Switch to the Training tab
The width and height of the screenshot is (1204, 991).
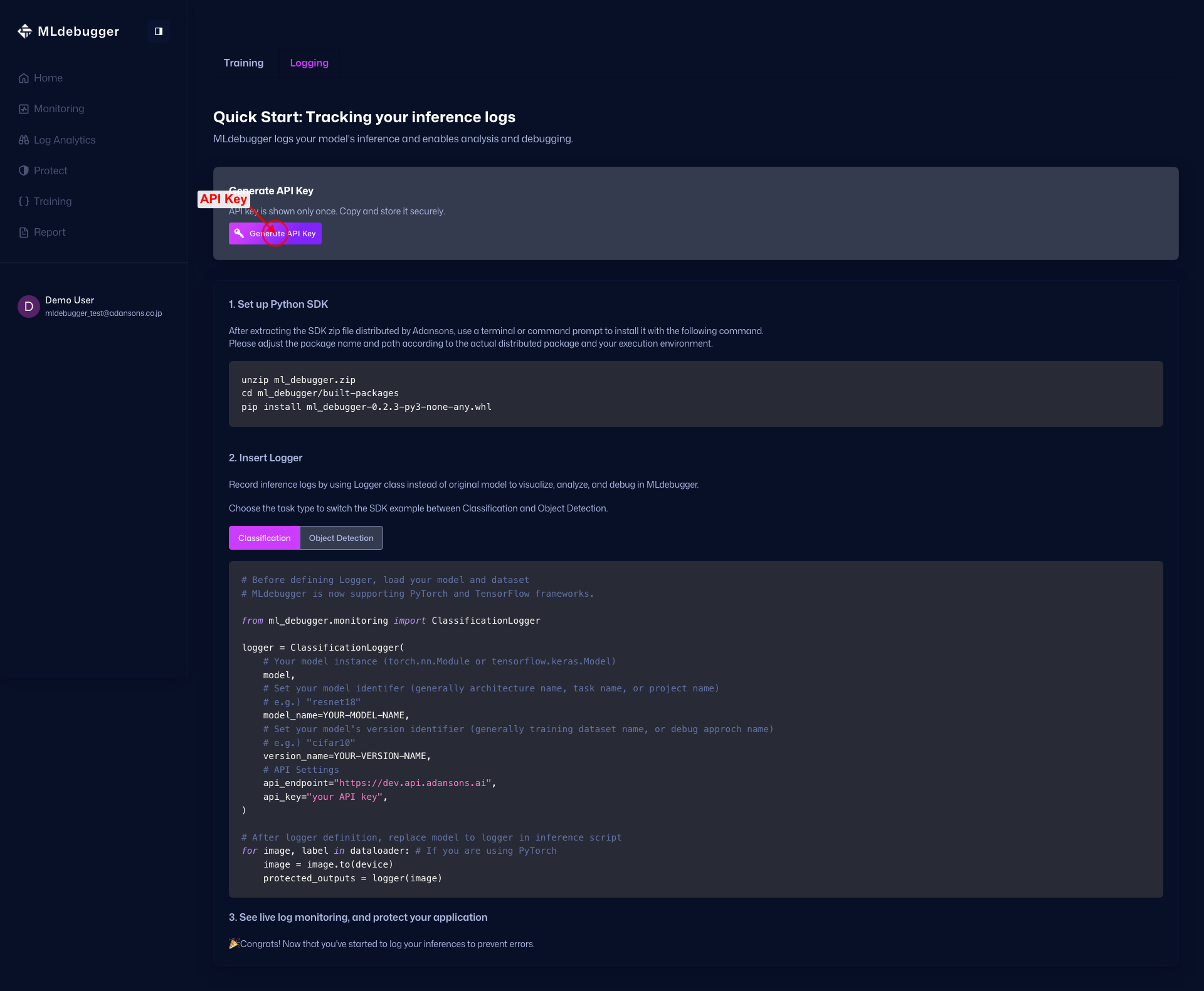[243, 63]
